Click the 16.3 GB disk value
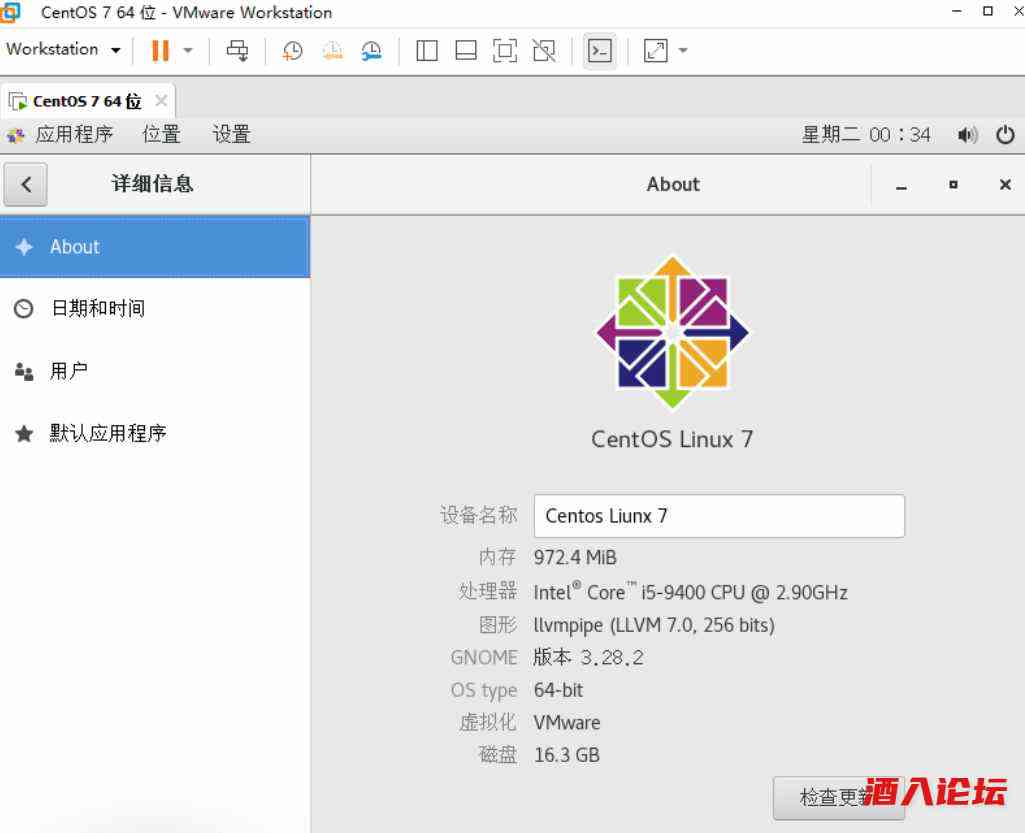The height and width of the screenshot is (833, 1025). [567, 755]
